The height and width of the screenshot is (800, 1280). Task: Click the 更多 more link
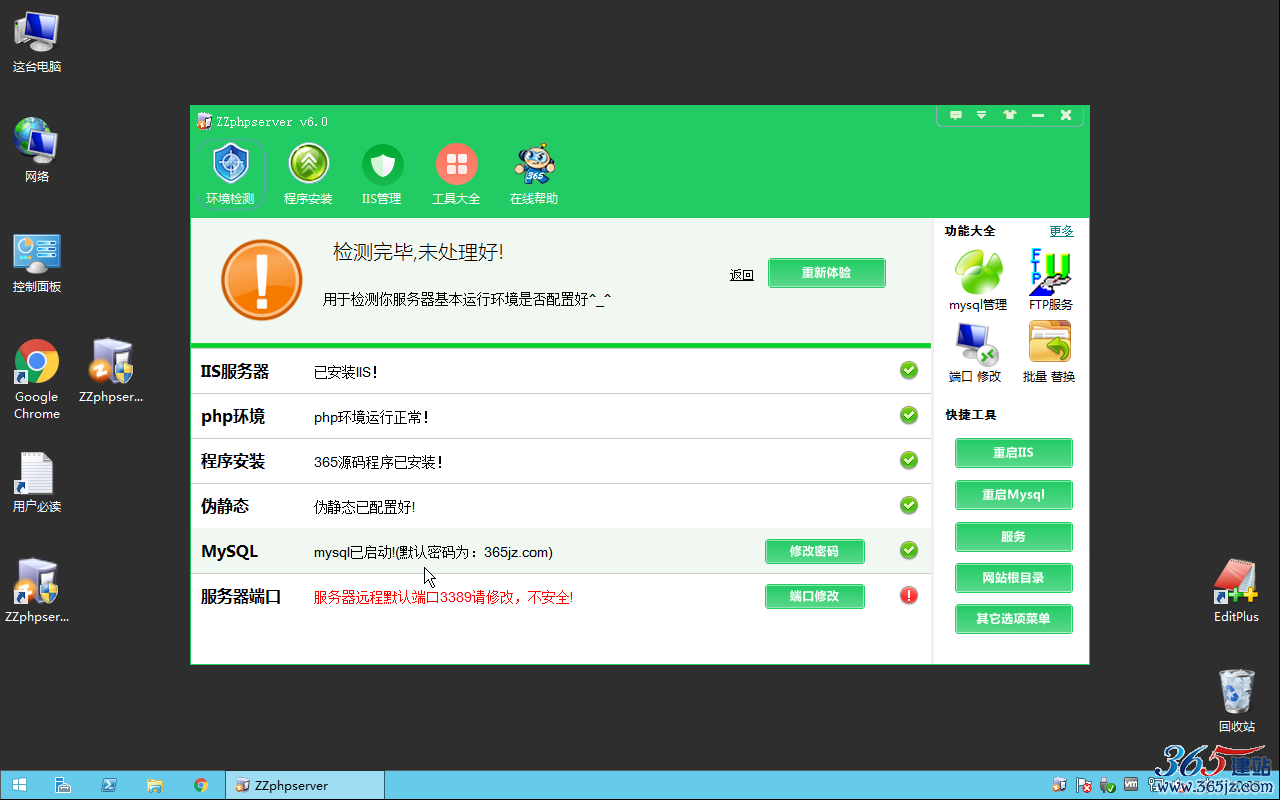click(1061, 231)
